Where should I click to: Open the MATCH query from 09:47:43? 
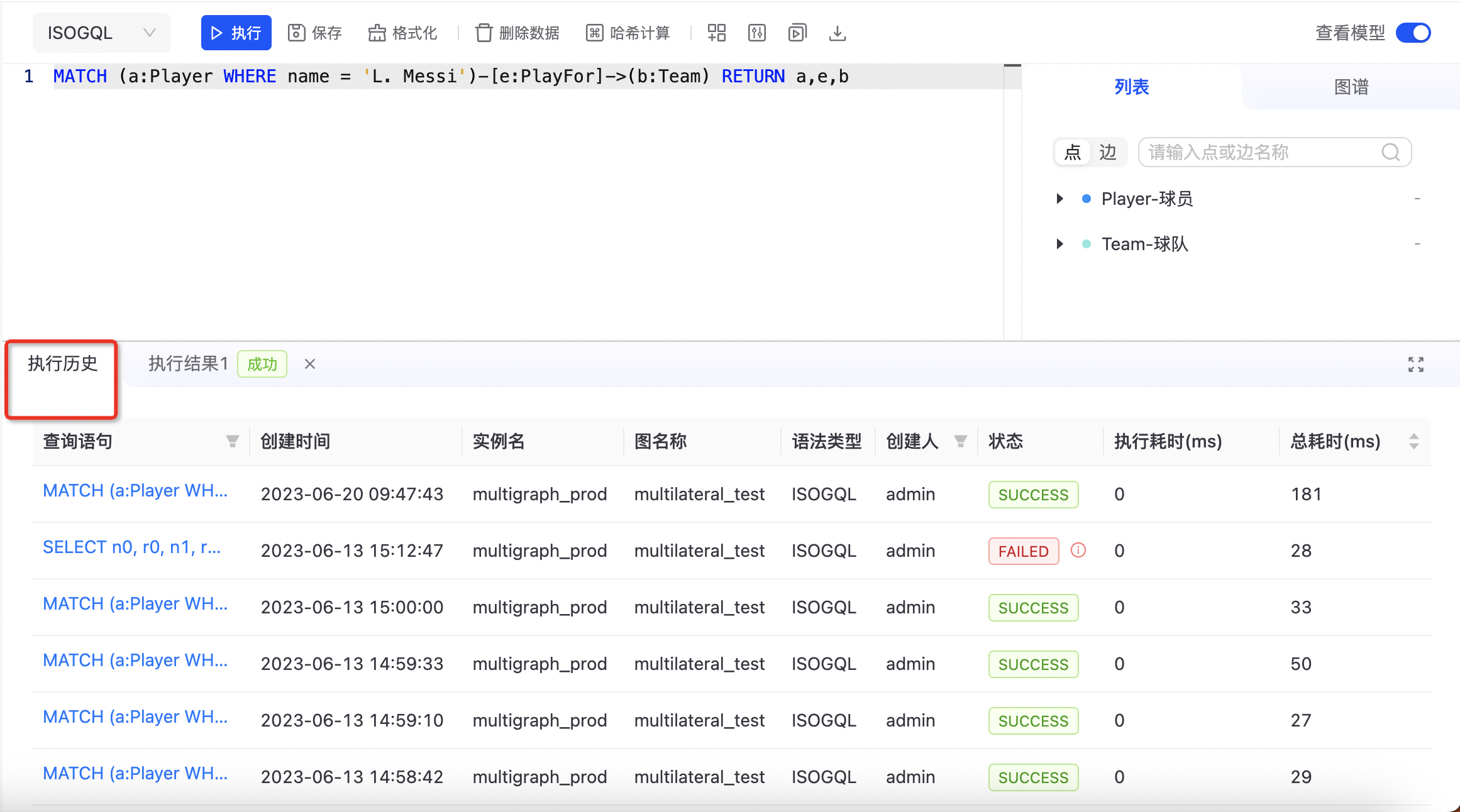coord(135,490)
